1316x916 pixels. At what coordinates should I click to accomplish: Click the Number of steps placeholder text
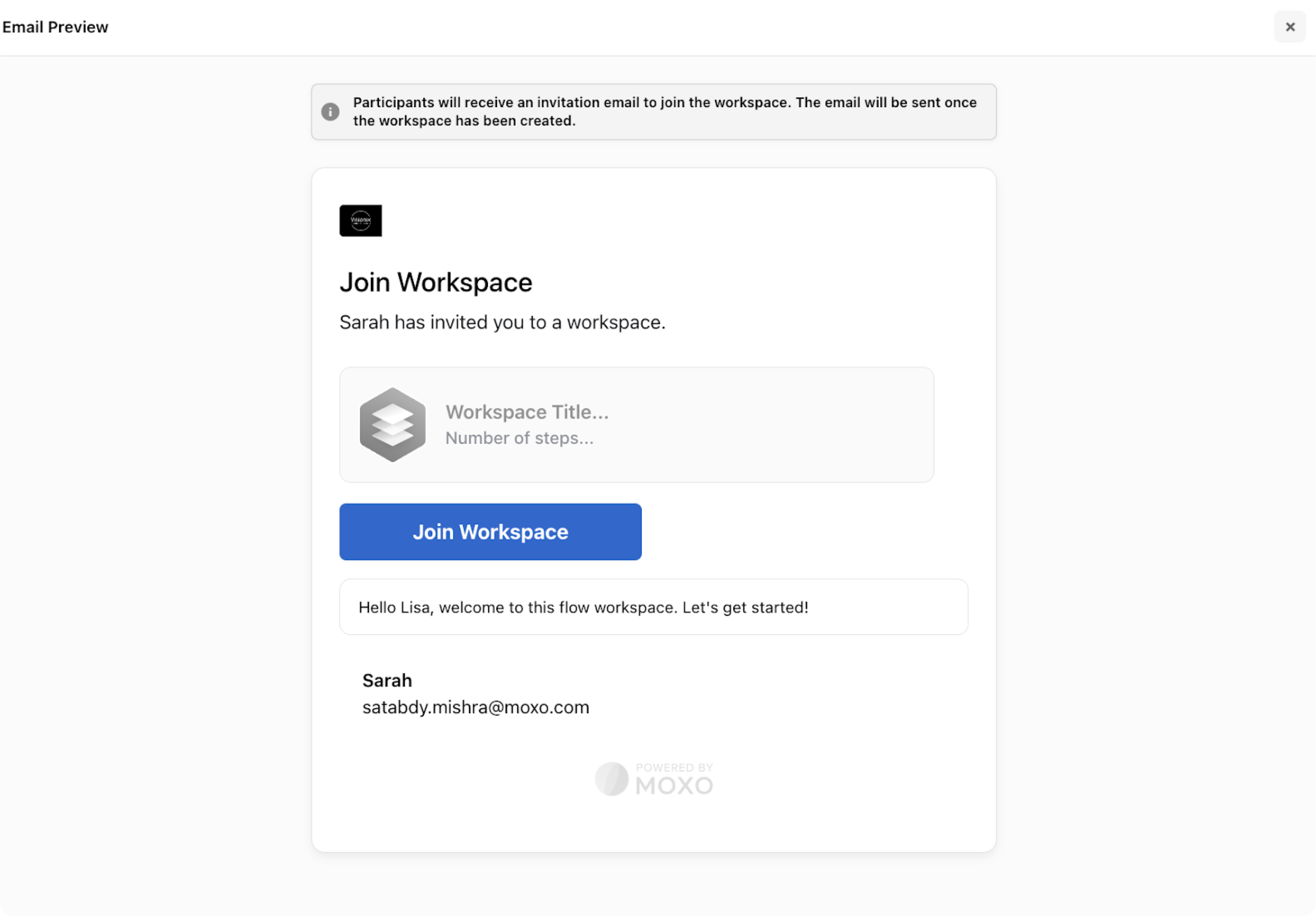[x=519, y=437]
